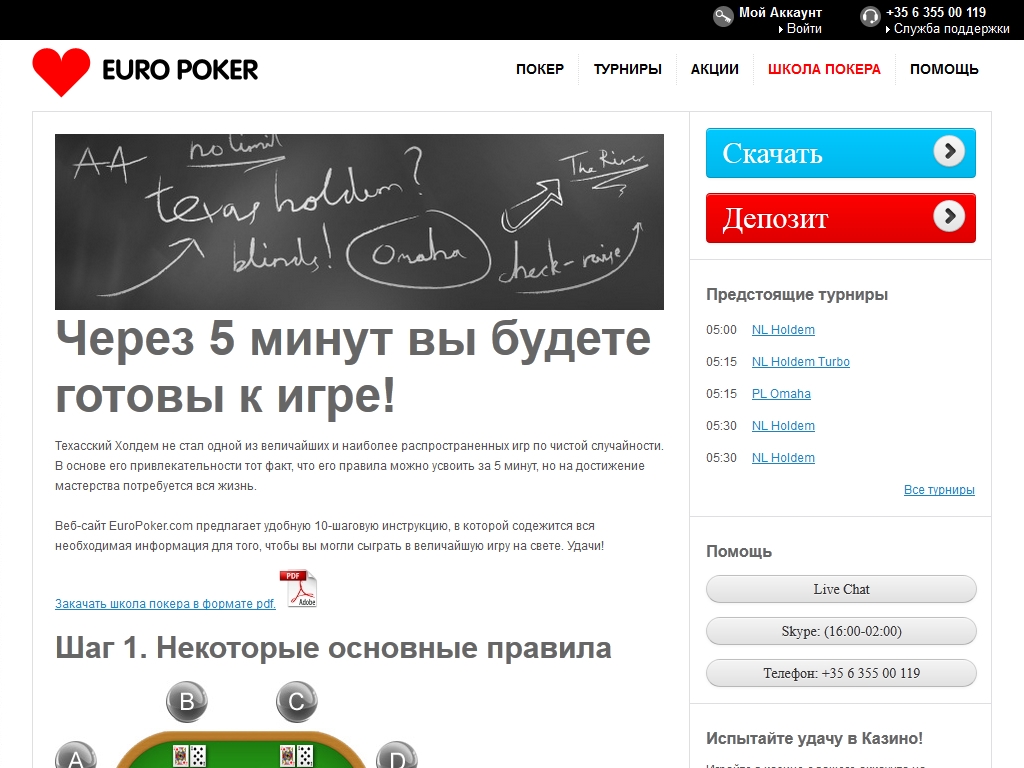This screenshot has height=768, width=1024.
Task: Click the red heart Euro Poker logo
Action: pos(61,71)
